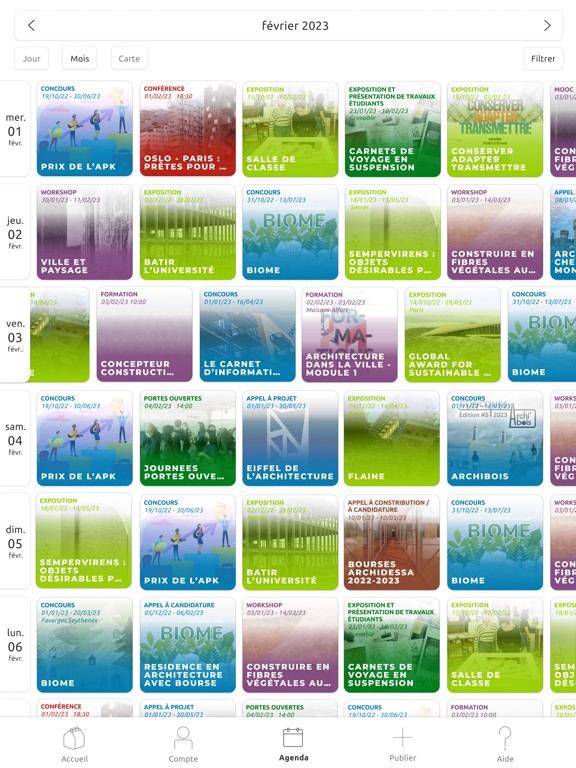Open Prix de l'APK card on mer. 01
Viewport: 576px width, 768px height.
tap(85, 129)
